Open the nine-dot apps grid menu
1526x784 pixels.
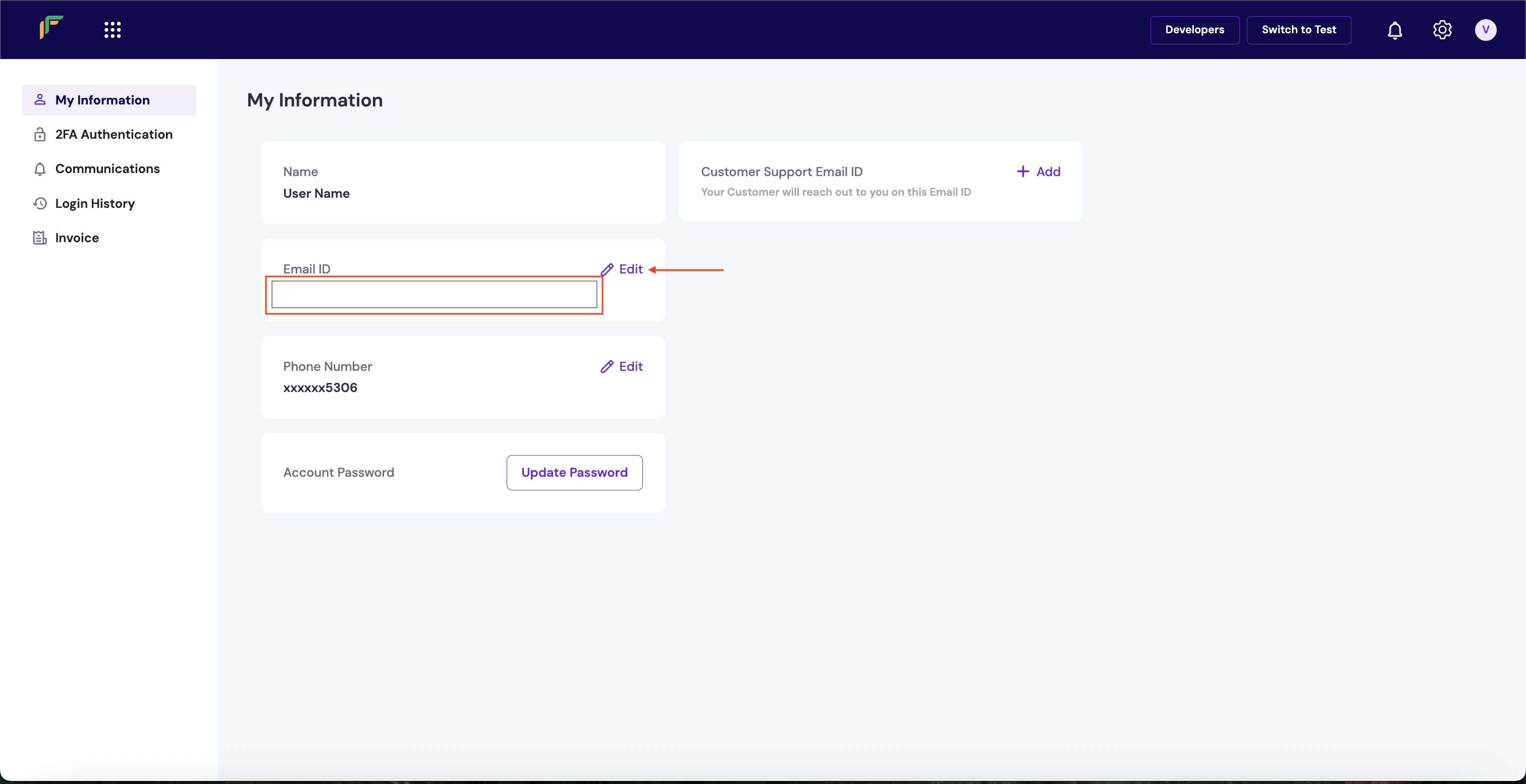coord(113,30)
